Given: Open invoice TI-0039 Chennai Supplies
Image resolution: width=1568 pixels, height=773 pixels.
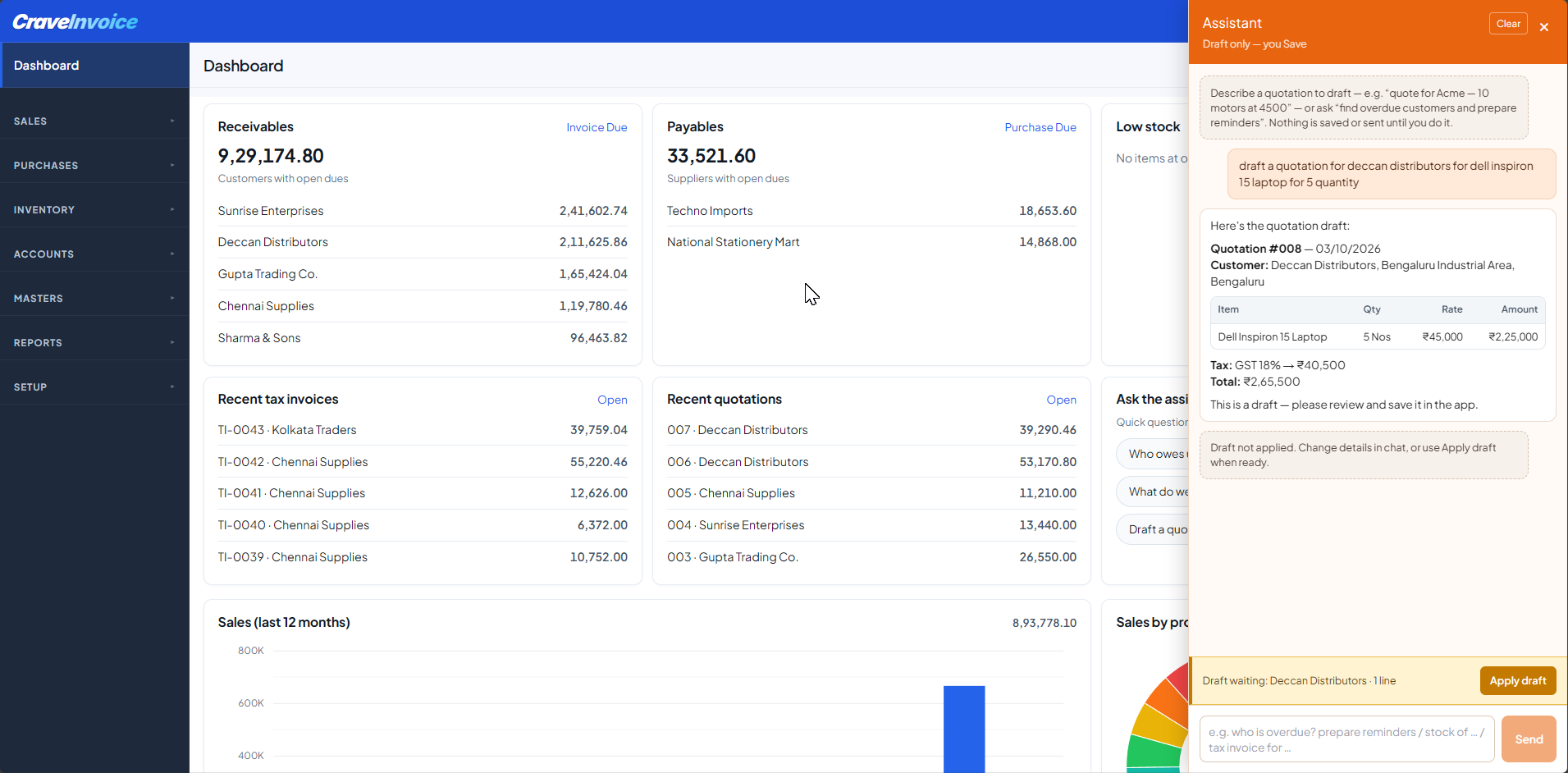Looking at the screenshot, I should (x=423, y=557).
